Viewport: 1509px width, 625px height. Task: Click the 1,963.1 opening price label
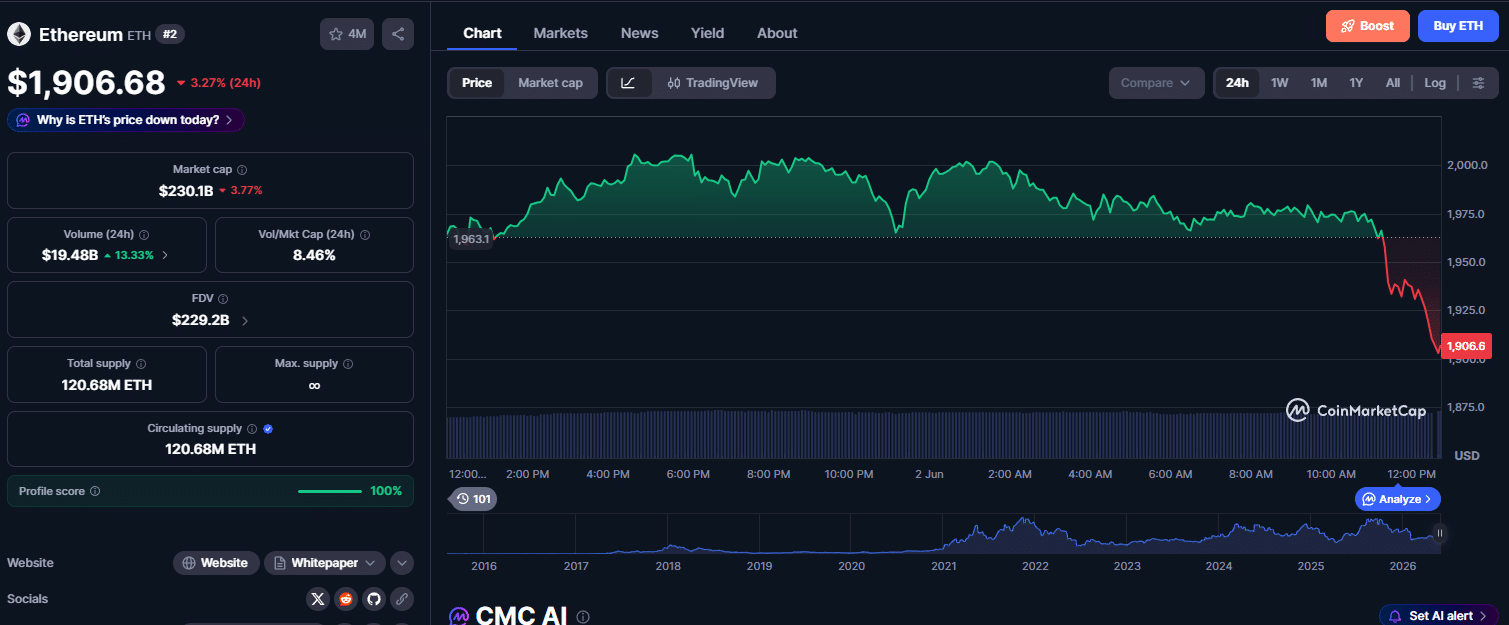pyautogui.click(x=471, y=239)
